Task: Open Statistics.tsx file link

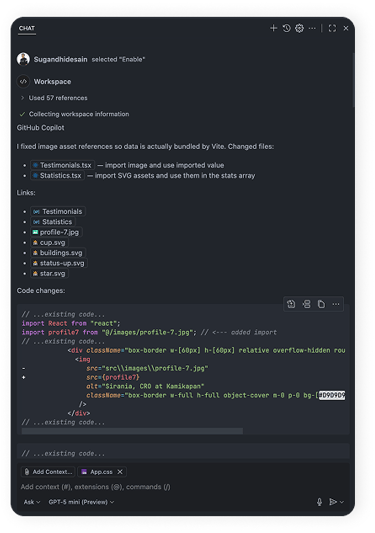Action: 57,176
